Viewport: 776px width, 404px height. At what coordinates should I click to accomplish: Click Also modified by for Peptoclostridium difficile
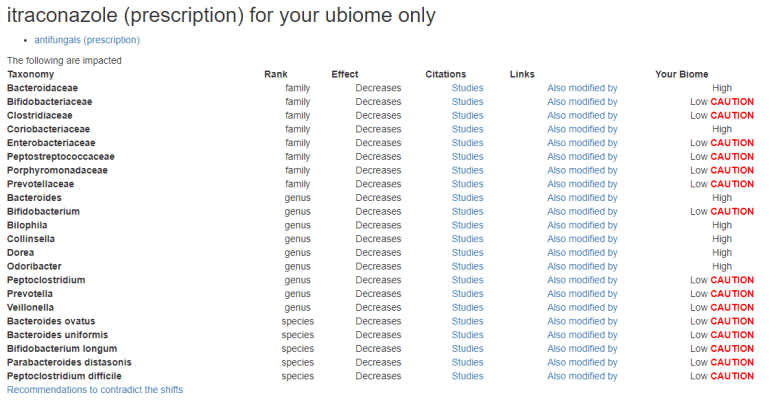(x=582, y=377)
